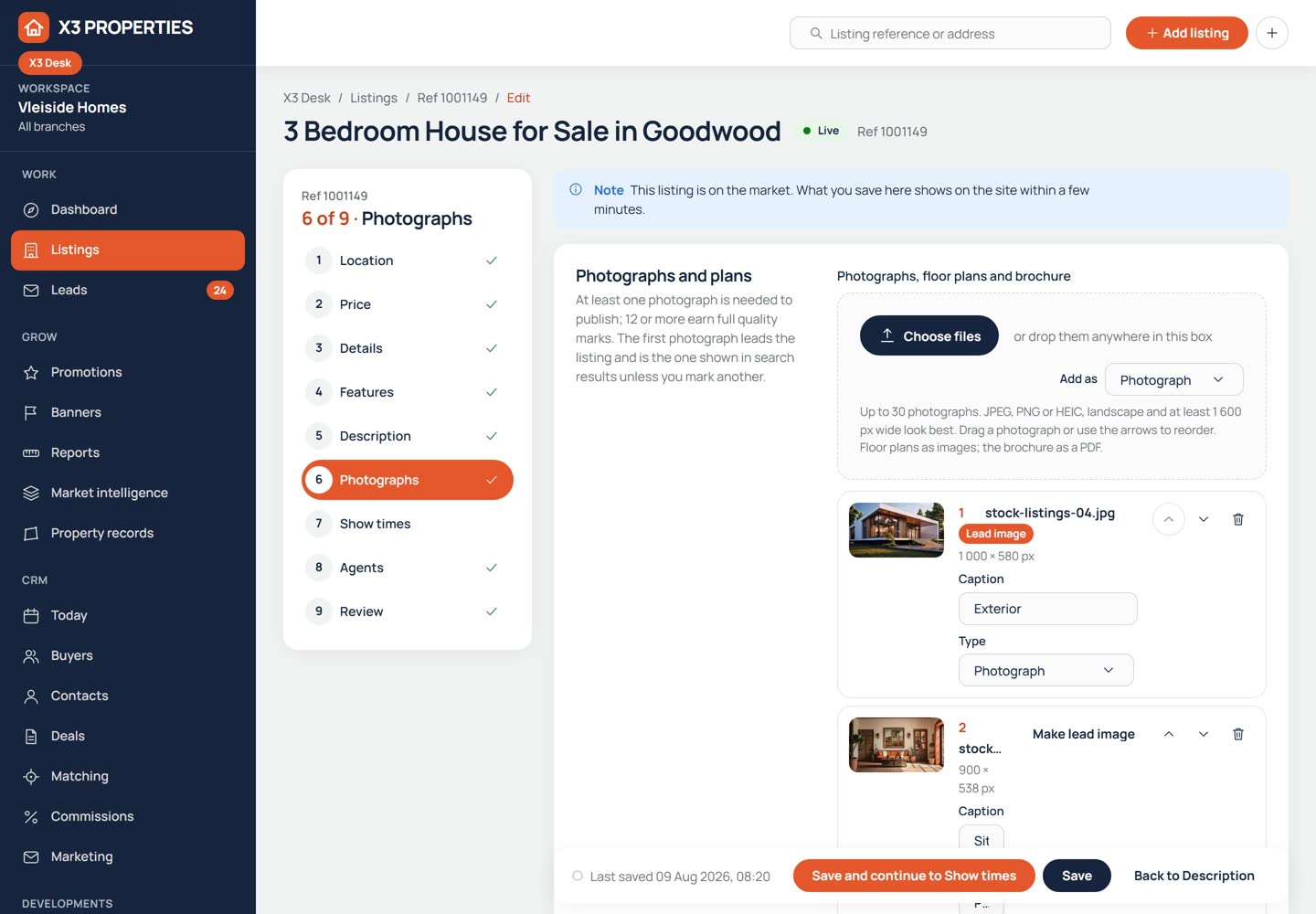
Task: Open the Banners page
Action: tap(128, 412)
